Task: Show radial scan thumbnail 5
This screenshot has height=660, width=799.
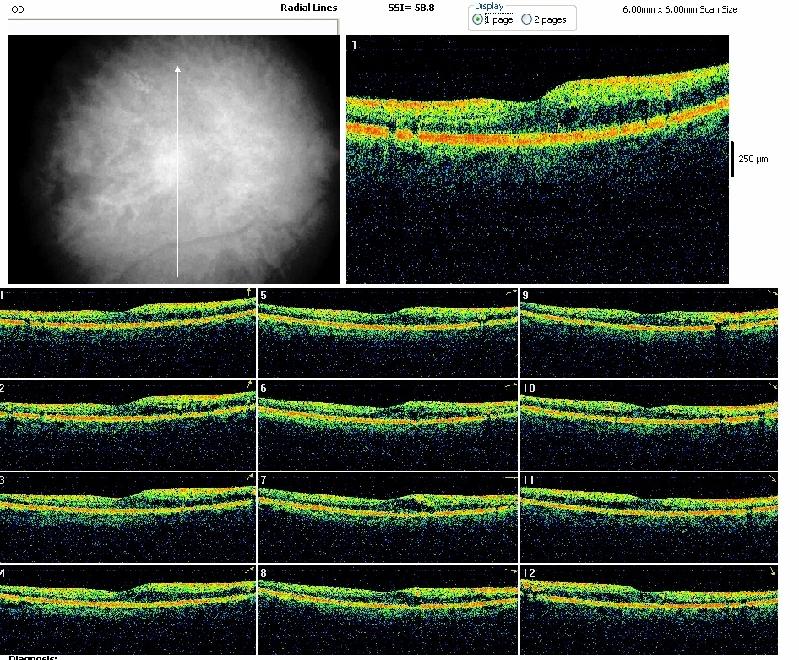Action: tap(388, 332)
